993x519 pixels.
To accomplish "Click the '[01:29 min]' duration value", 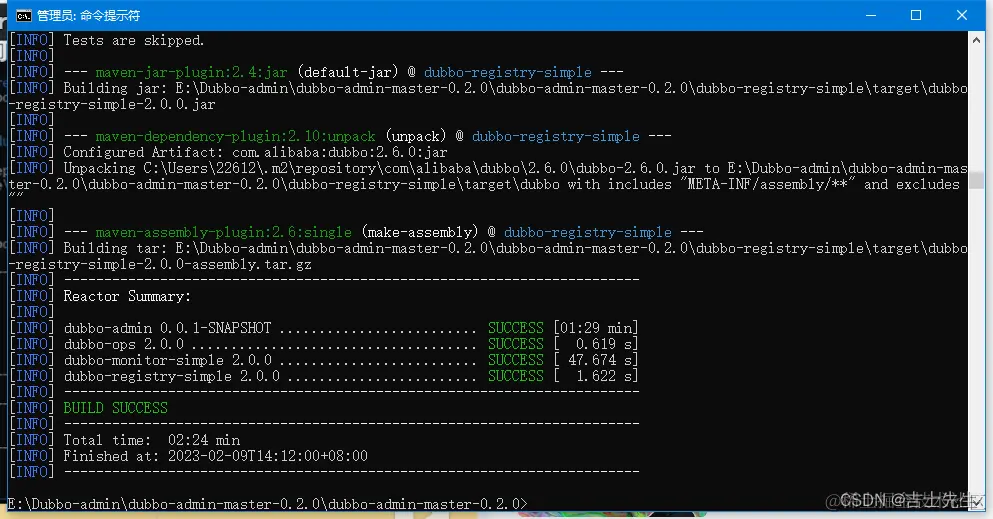I will click(595, 328).
